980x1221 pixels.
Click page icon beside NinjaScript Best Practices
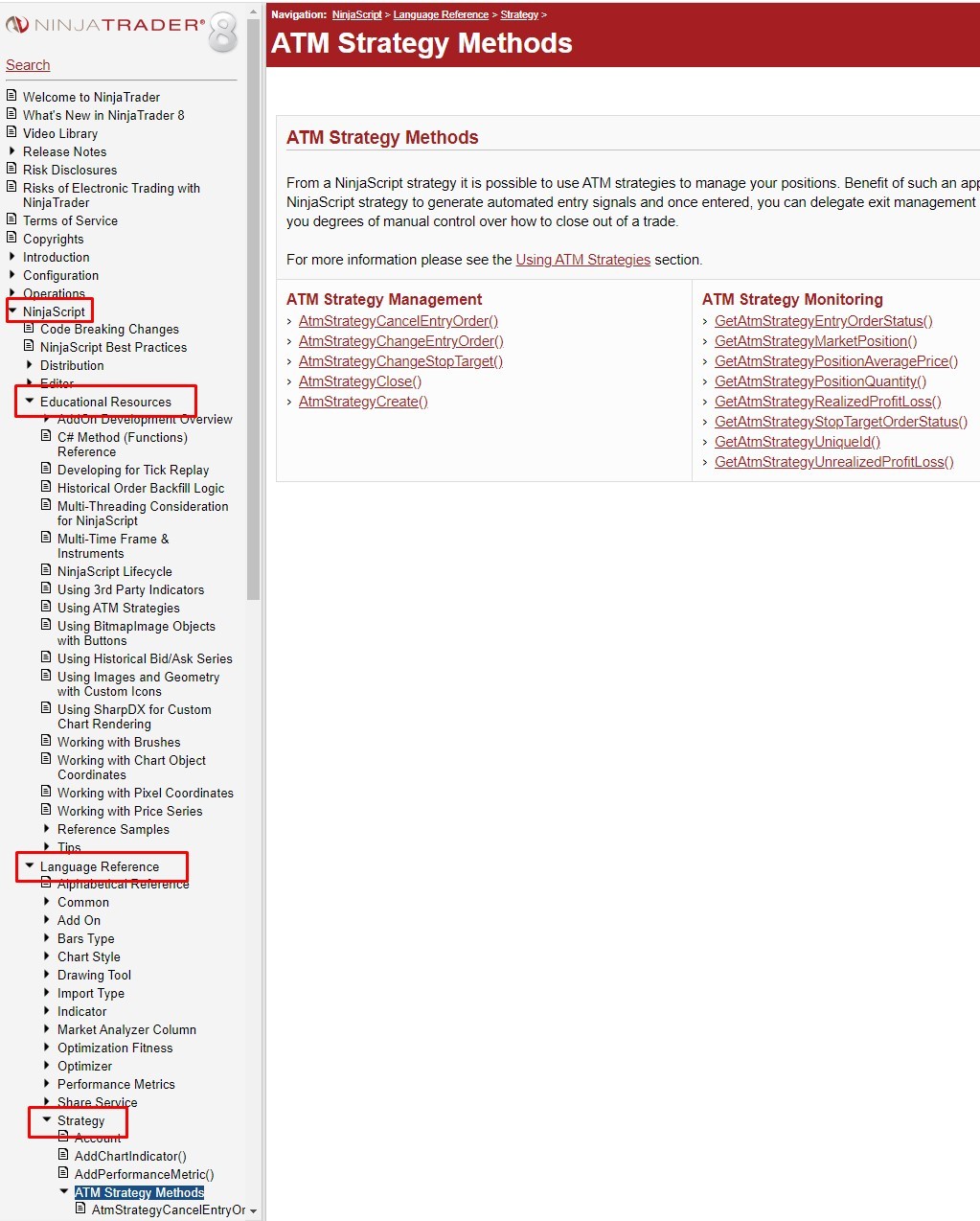(x=30, y=346)
